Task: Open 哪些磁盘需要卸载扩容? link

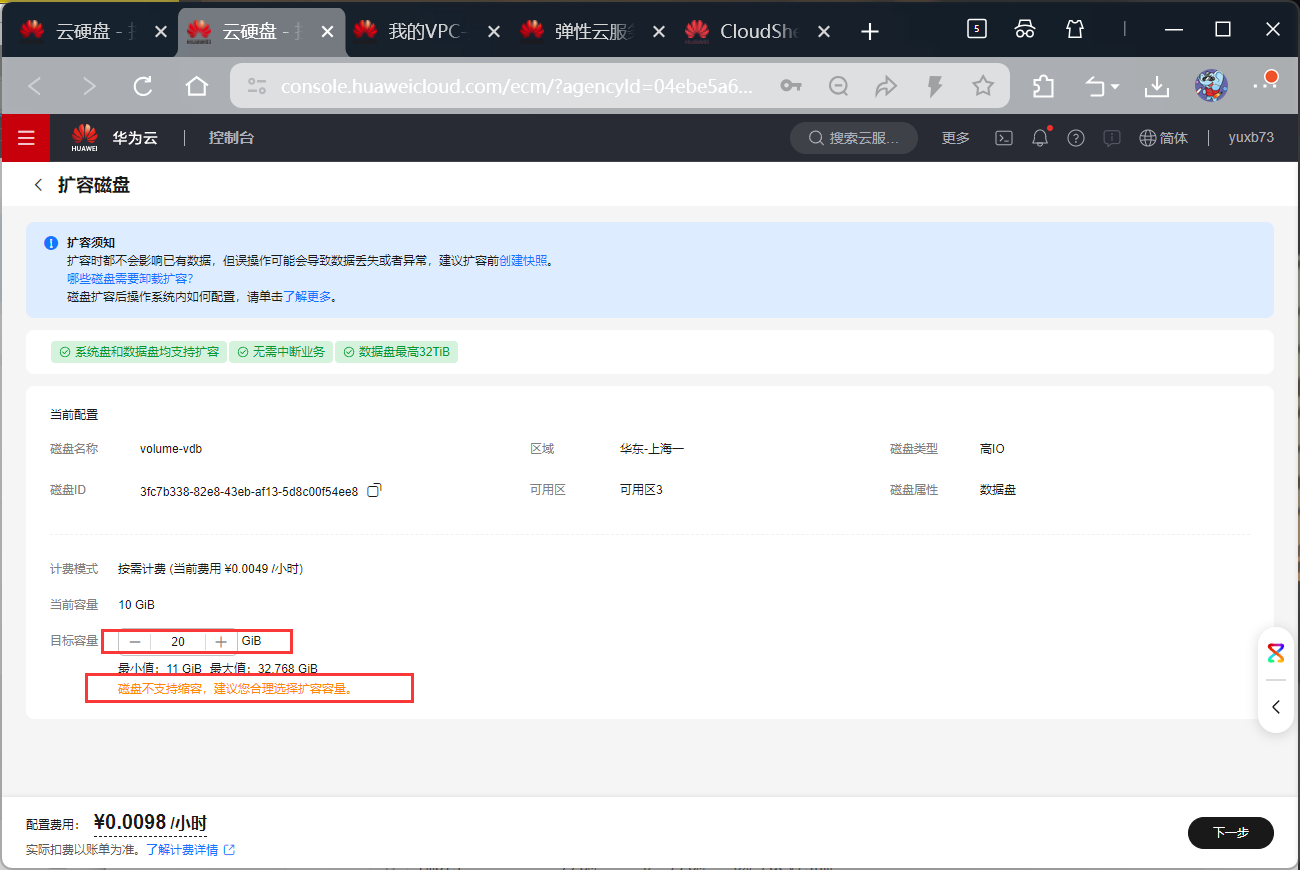Action: click(x=130, y=278)
